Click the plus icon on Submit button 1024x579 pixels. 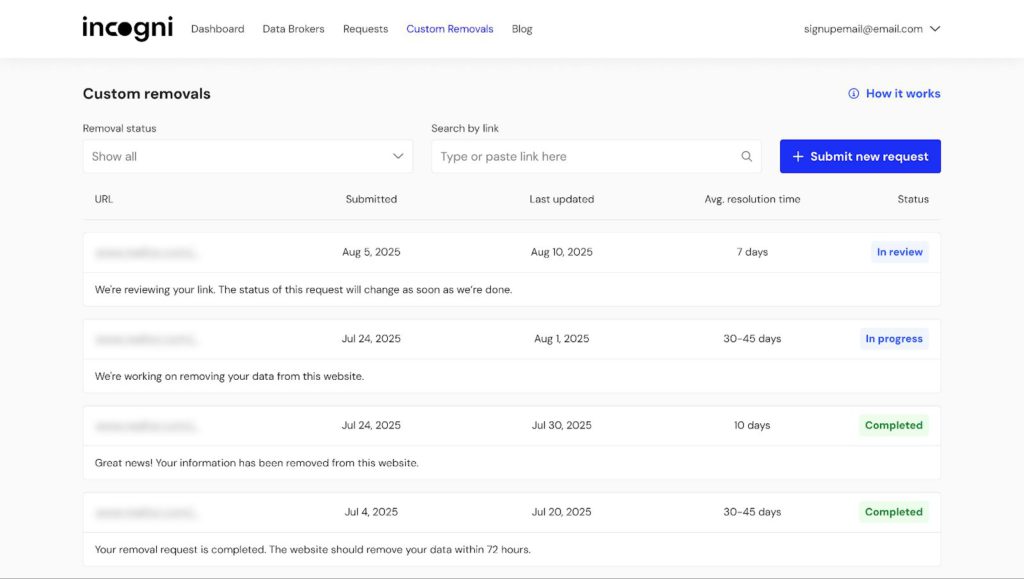pos(798,156)
